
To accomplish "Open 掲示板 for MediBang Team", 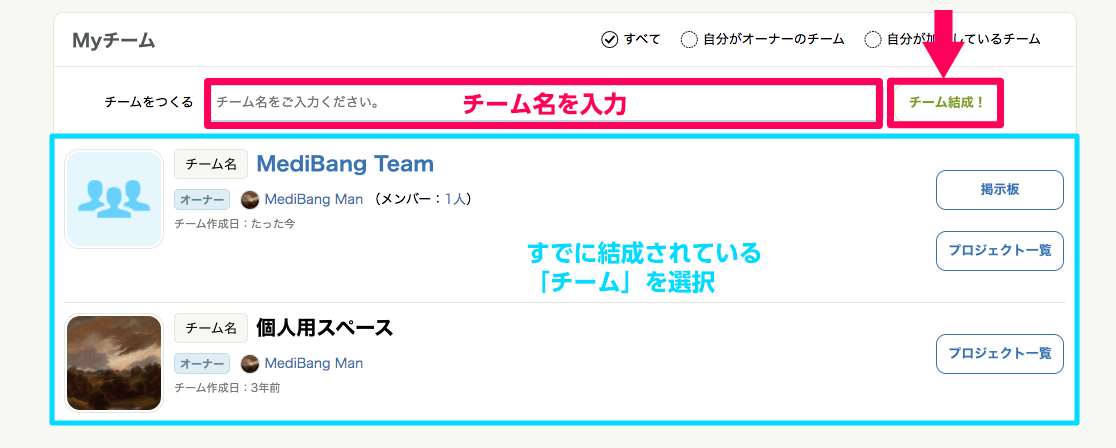I will [999, 190].
